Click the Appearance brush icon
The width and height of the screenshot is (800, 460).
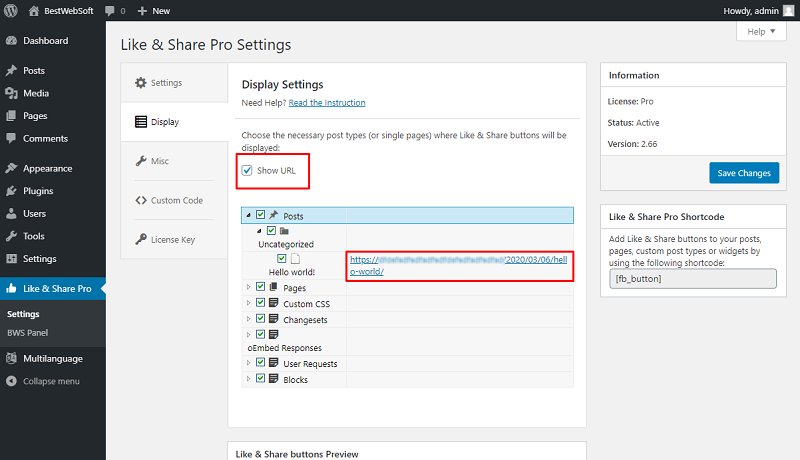[x=11, y=168]
